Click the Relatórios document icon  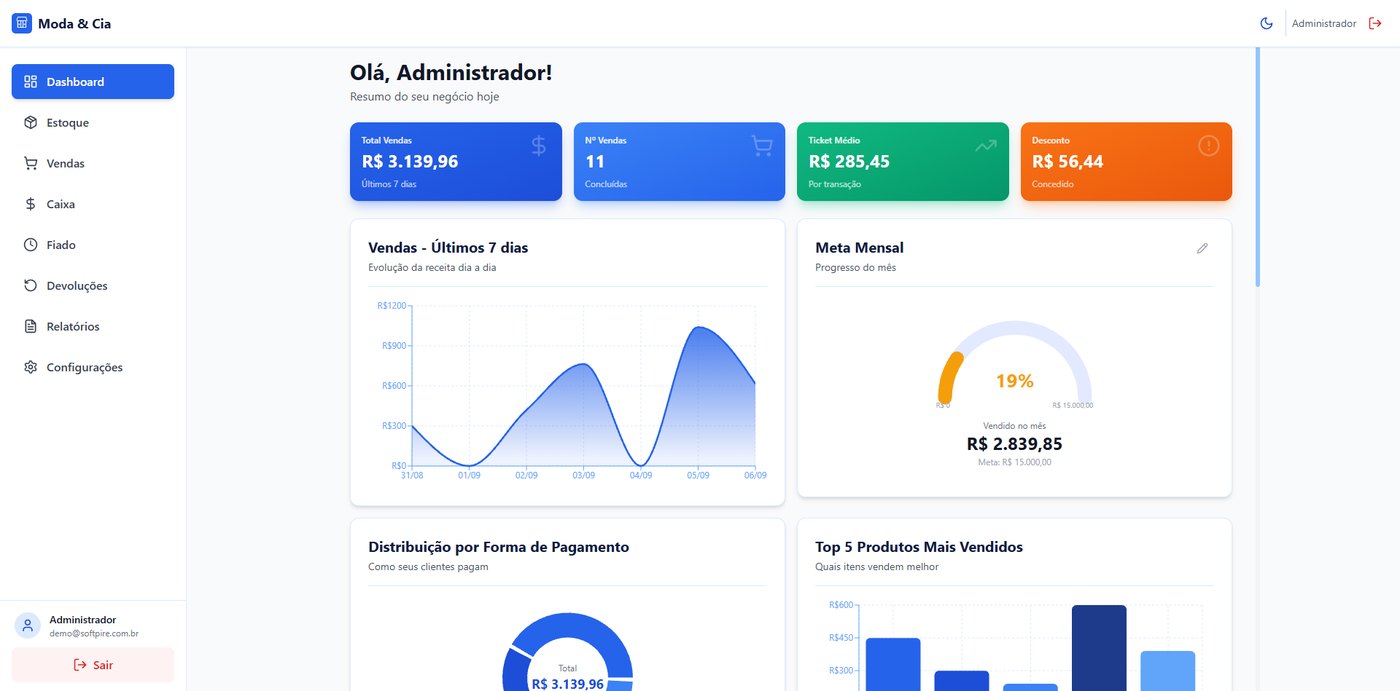point(30,327)
